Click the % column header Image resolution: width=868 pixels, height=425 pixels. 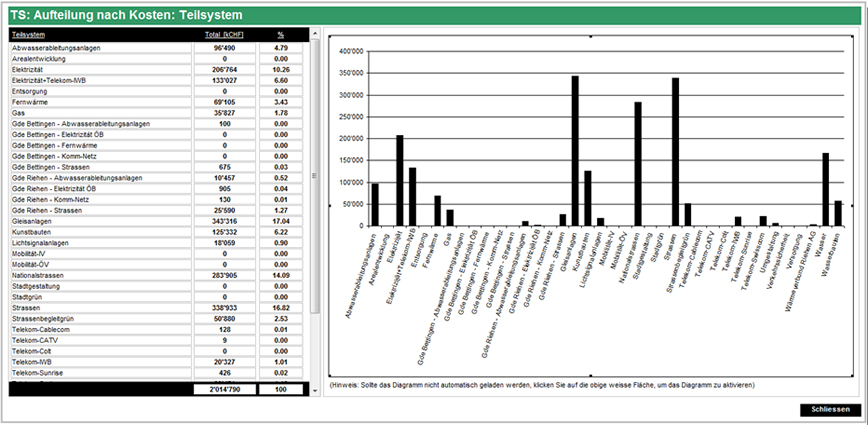[281, 33]
